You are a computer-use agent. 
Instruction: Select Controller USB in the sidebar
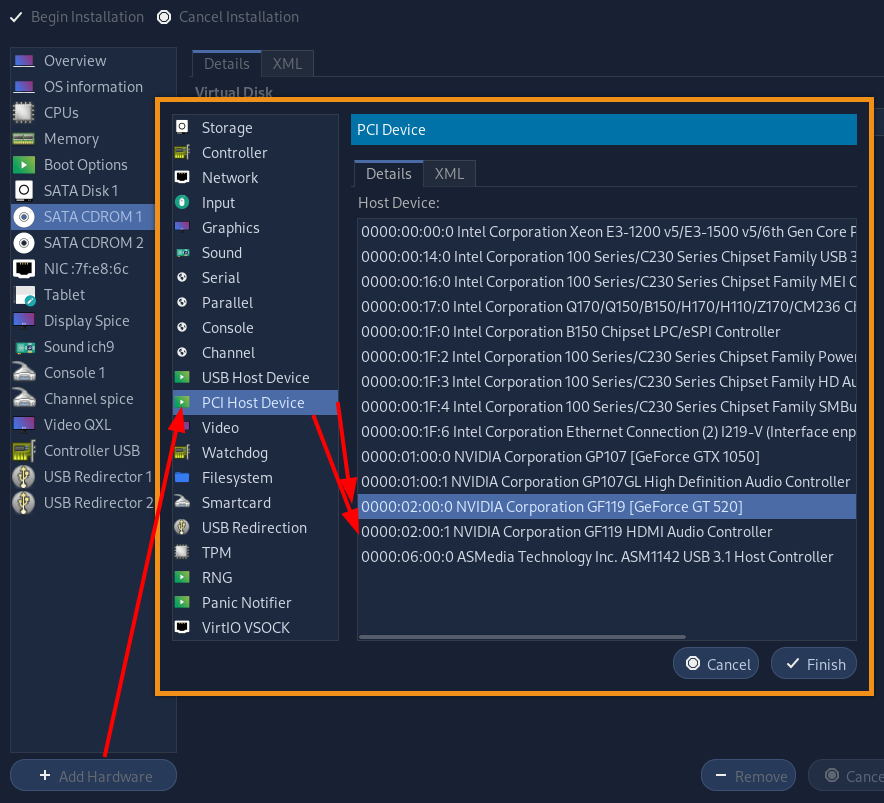[x=82, y=451]
